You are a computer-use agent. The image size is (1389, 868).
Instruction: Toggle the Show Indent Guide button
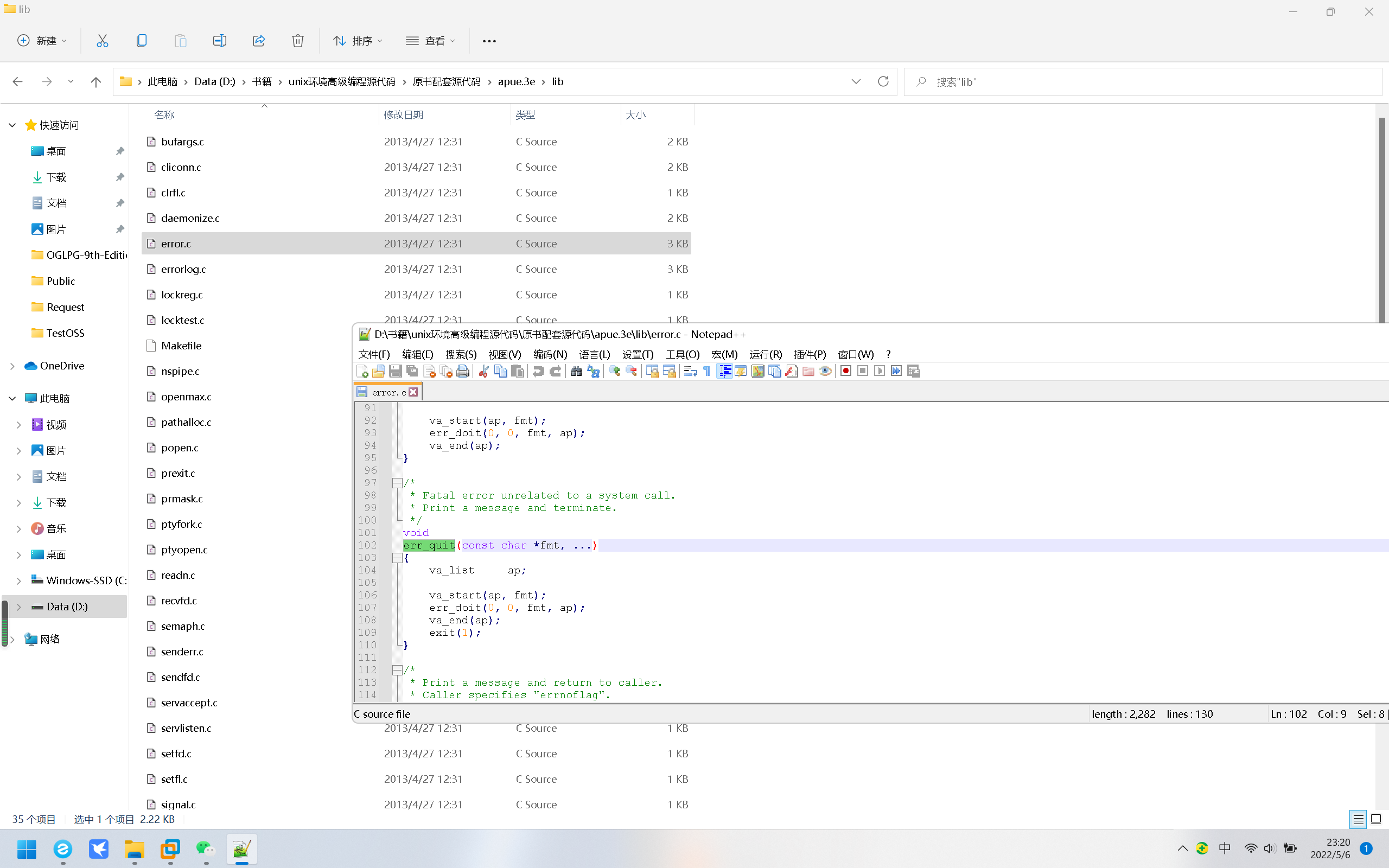point(724,372)
